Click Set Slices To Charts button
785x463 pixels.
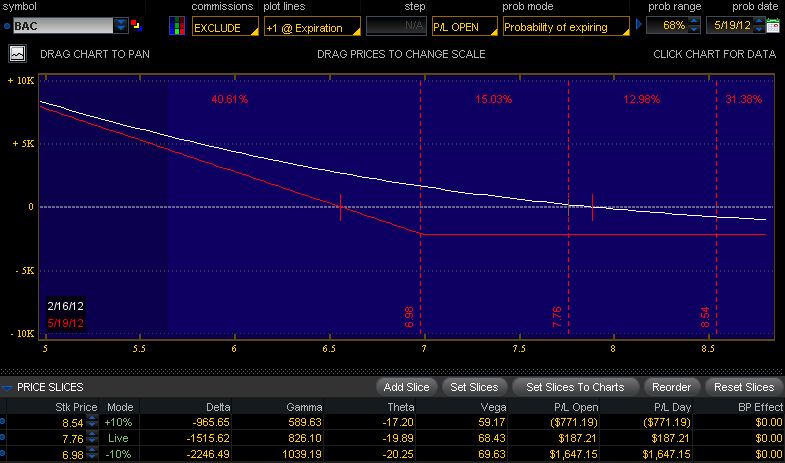point(575,387)
